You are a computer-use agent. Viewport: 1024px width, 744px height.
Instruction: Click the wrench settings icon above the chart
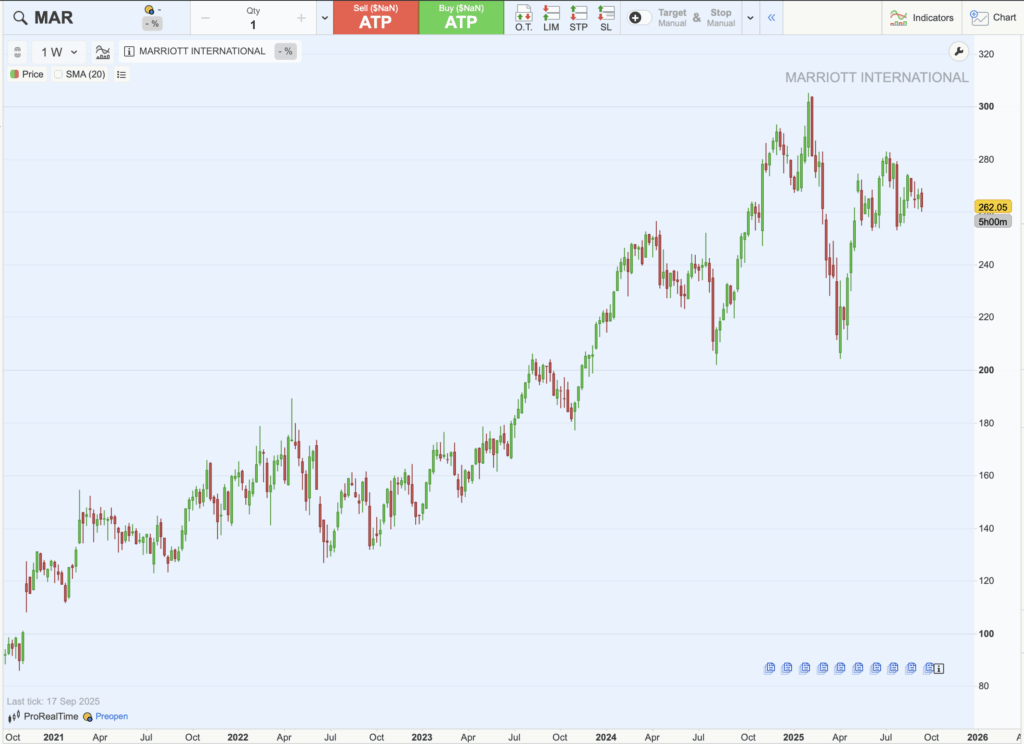tap(958, 51)
